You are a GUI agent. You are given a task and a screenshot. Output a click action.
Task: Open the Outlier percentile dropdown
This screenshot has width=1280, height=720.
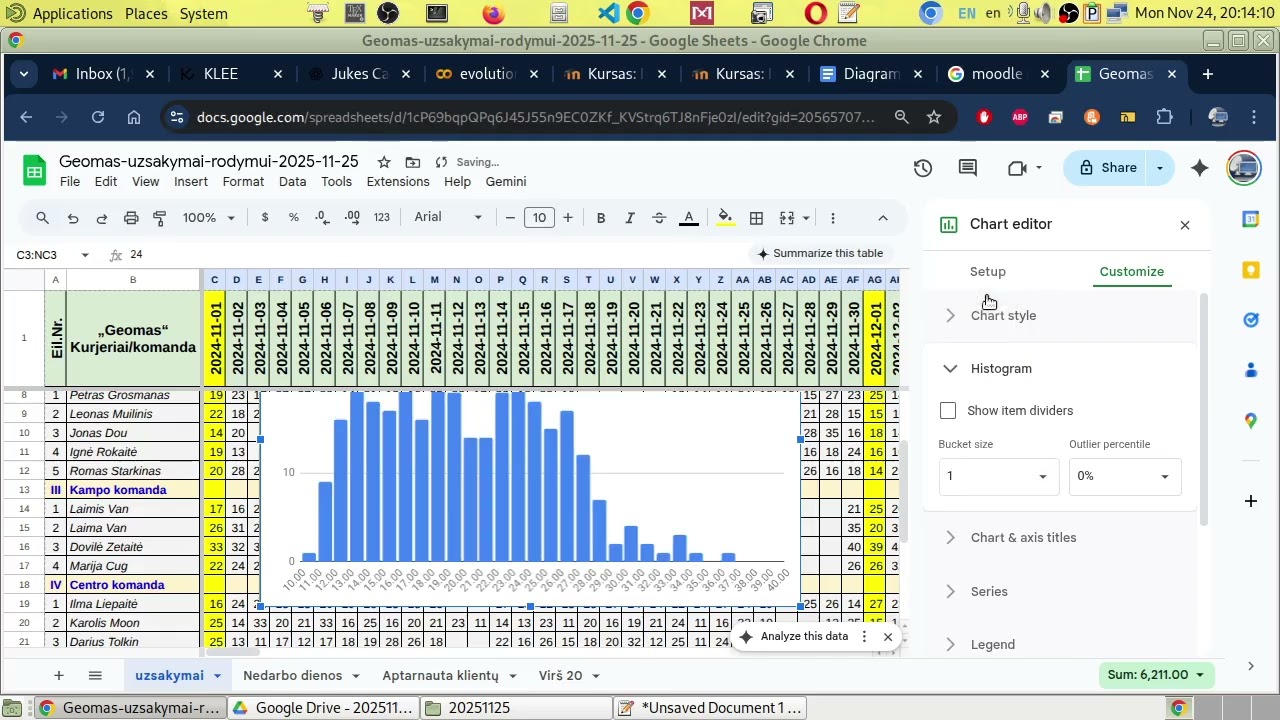(1125, 477)
